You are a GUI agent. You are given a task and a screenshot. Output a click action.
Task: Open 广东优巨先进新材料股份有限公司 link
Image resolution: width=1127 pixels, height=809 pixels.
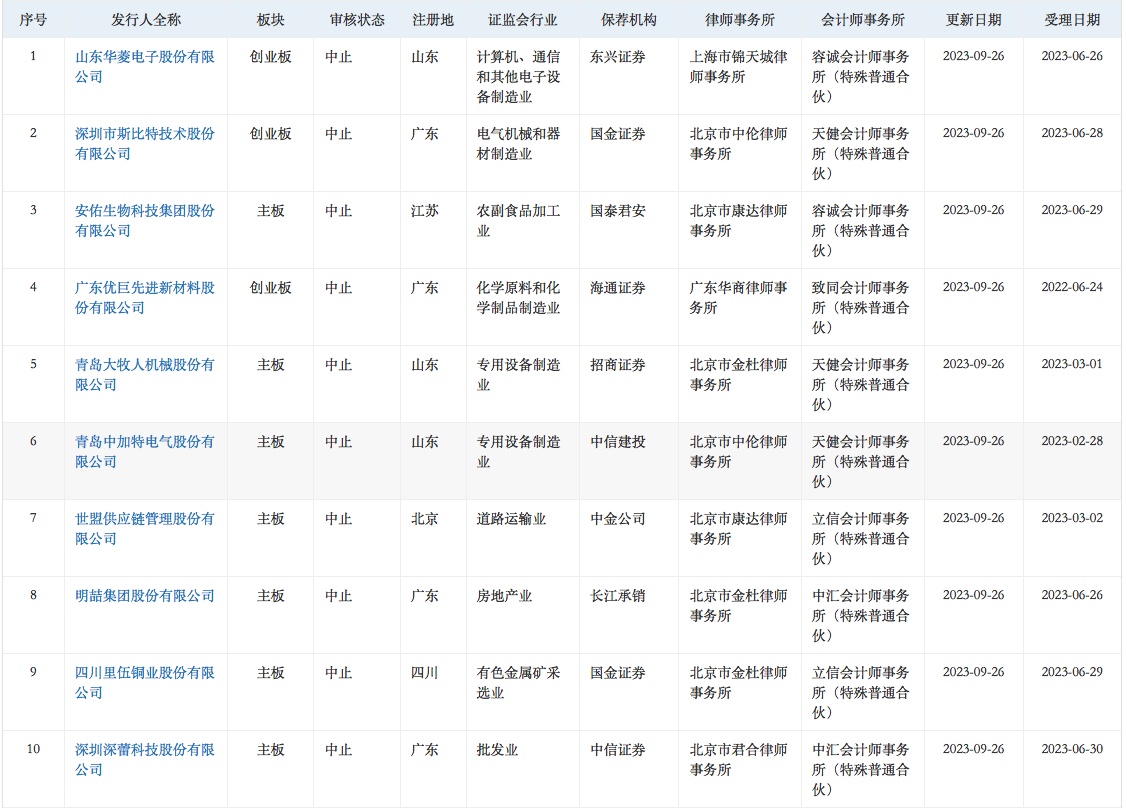(144, 297)
